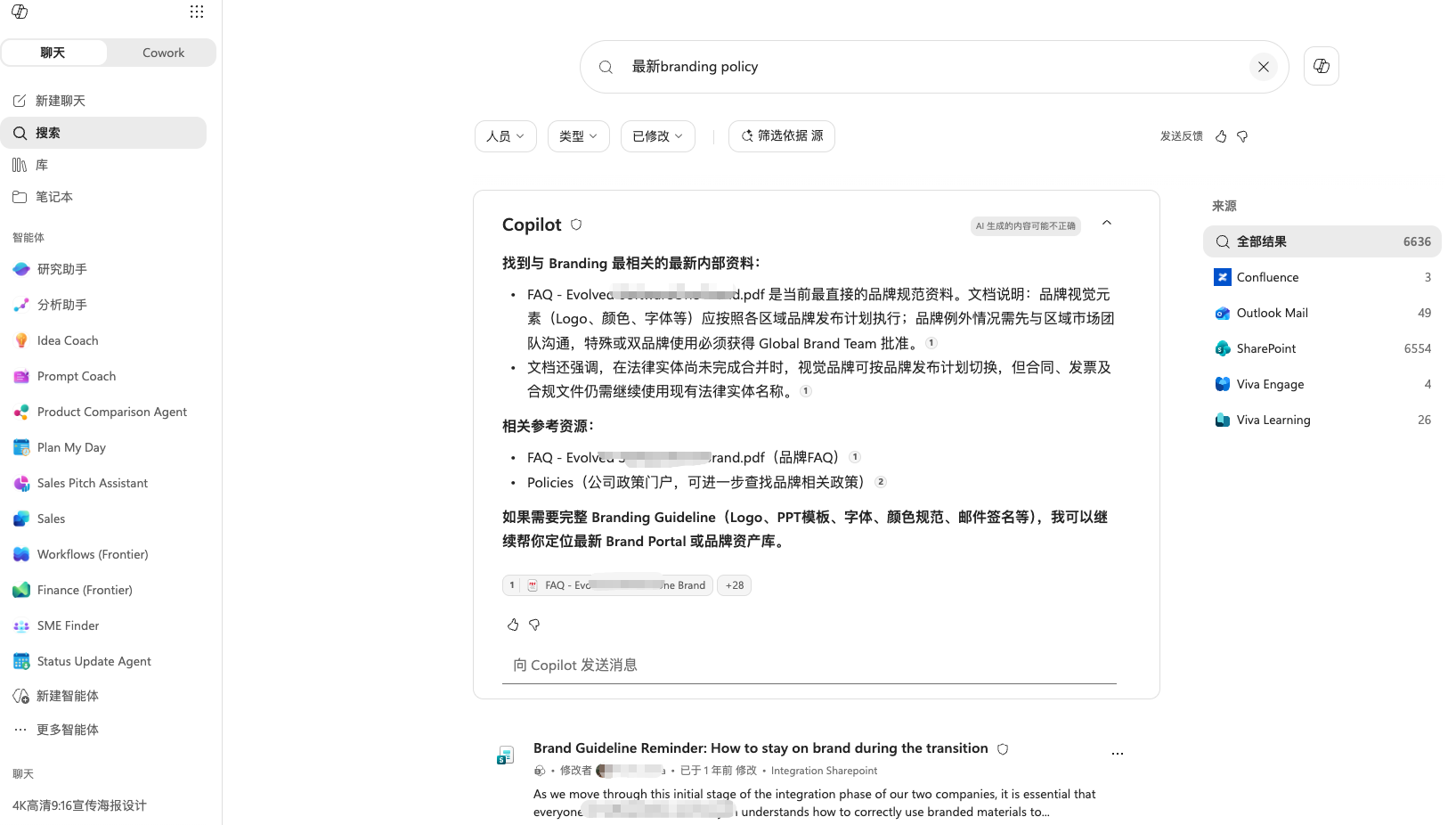Click the magnifier icon in the search box
1456x825 pixels.
tap(606, 67)
